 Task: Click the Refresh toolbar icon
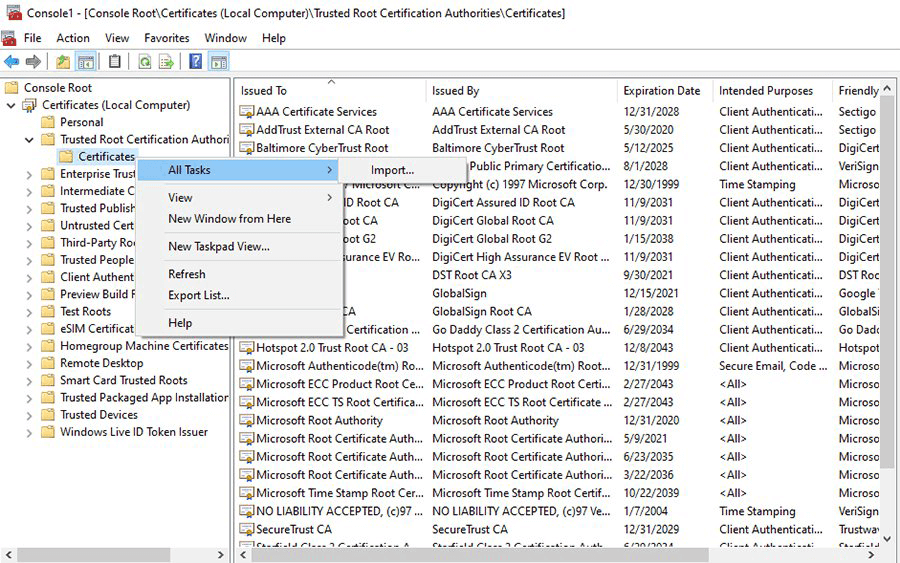coord(144,62)
